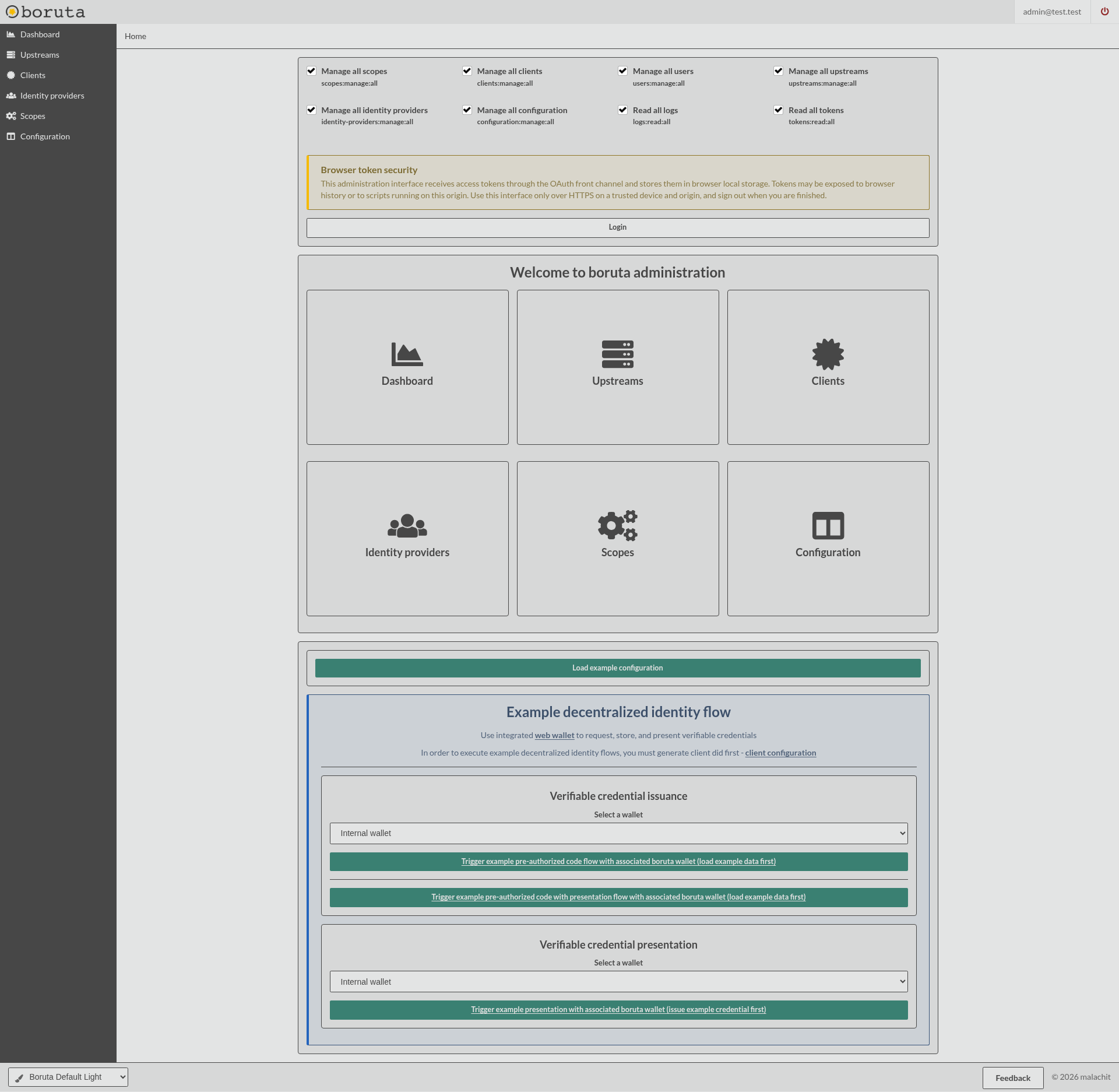Screen dimensions: 1119x1092
Task: Open the Boruta Default Light theme dropdown
Action: [68, 1077]
